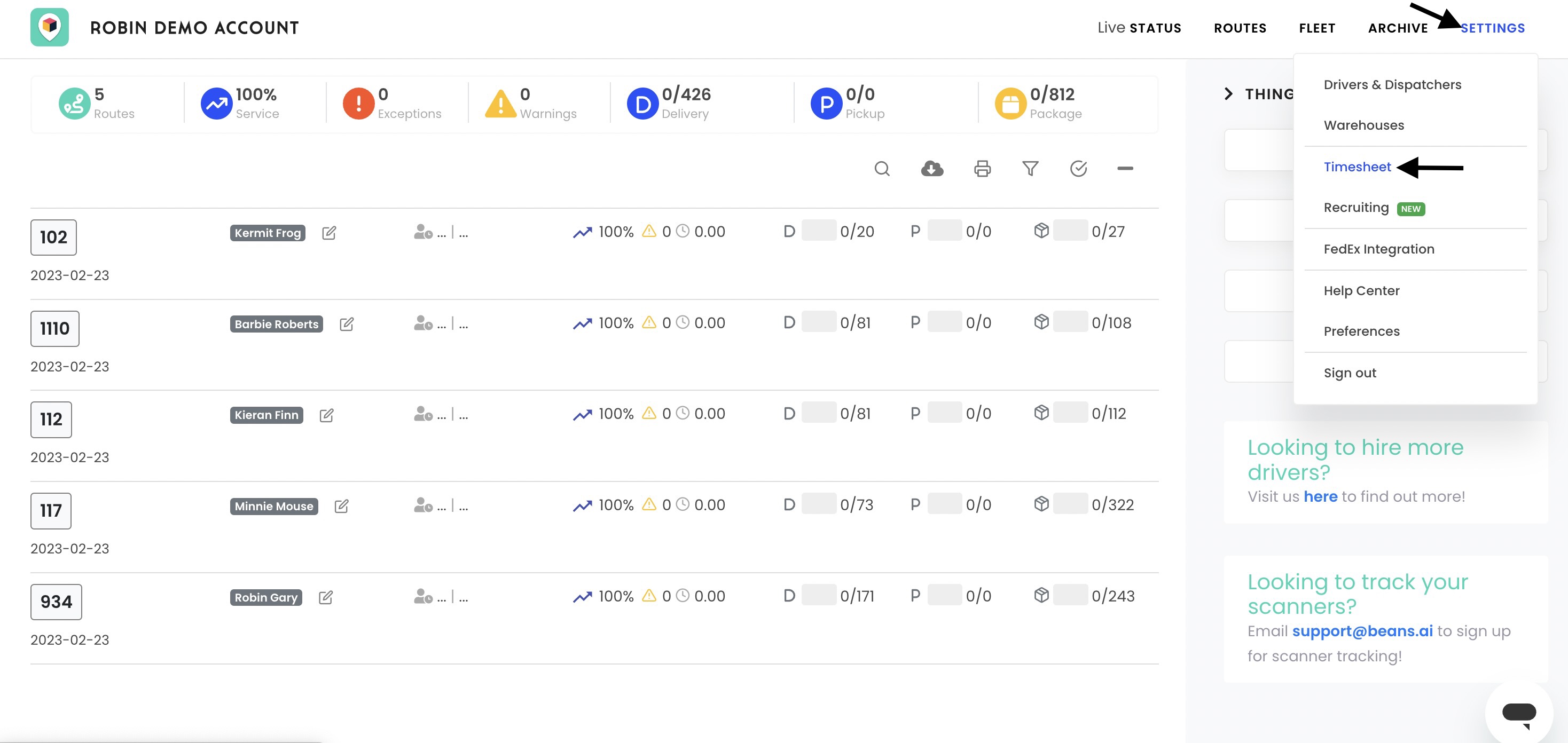Viewport: 1568px width, 743px height.
Task: Click the yellow Warnings triangle icon
Action: tap(500, 104)
